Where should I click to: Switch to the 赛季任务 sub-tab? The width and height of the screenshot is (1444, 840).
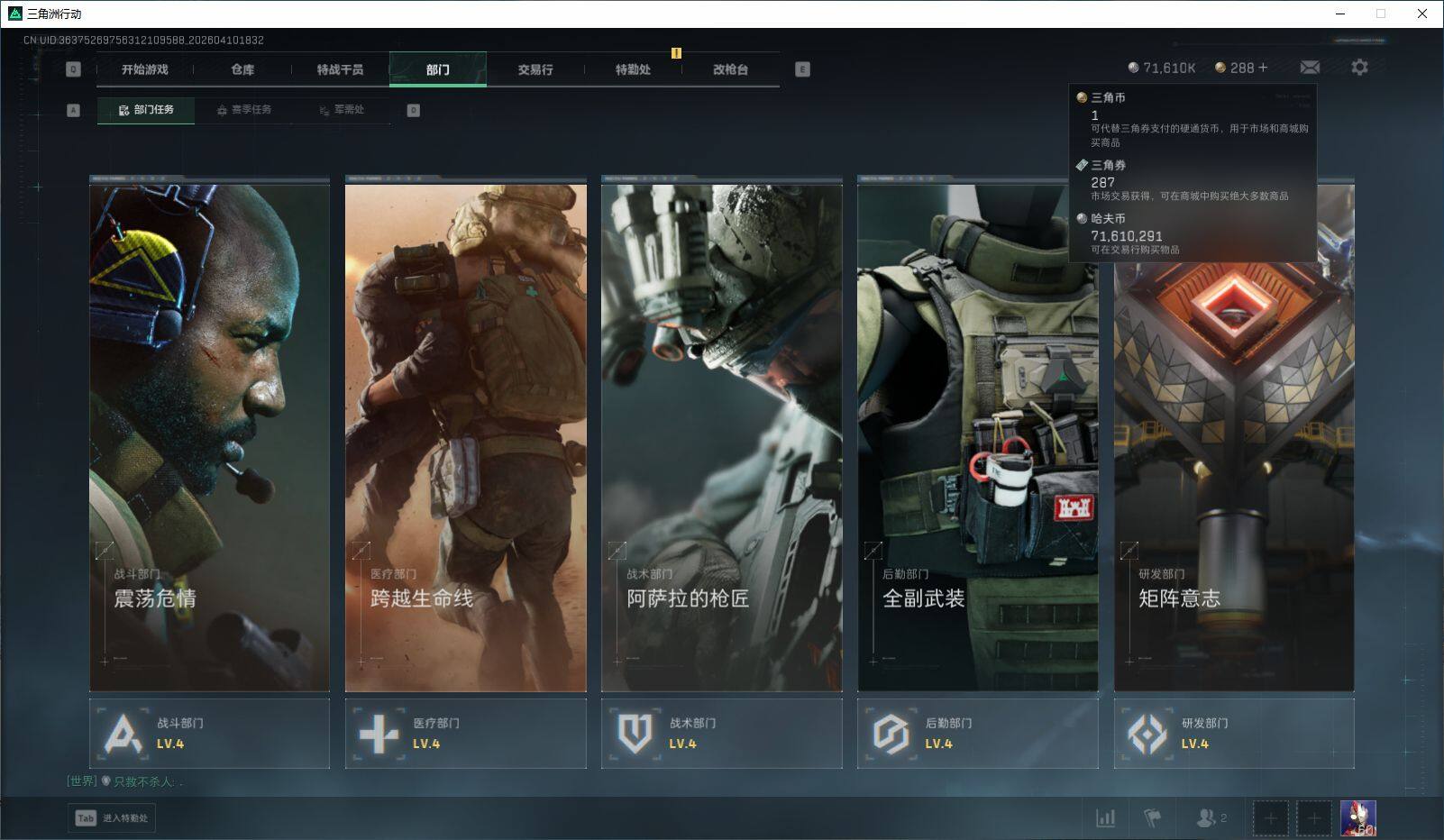tap(243, 110)
